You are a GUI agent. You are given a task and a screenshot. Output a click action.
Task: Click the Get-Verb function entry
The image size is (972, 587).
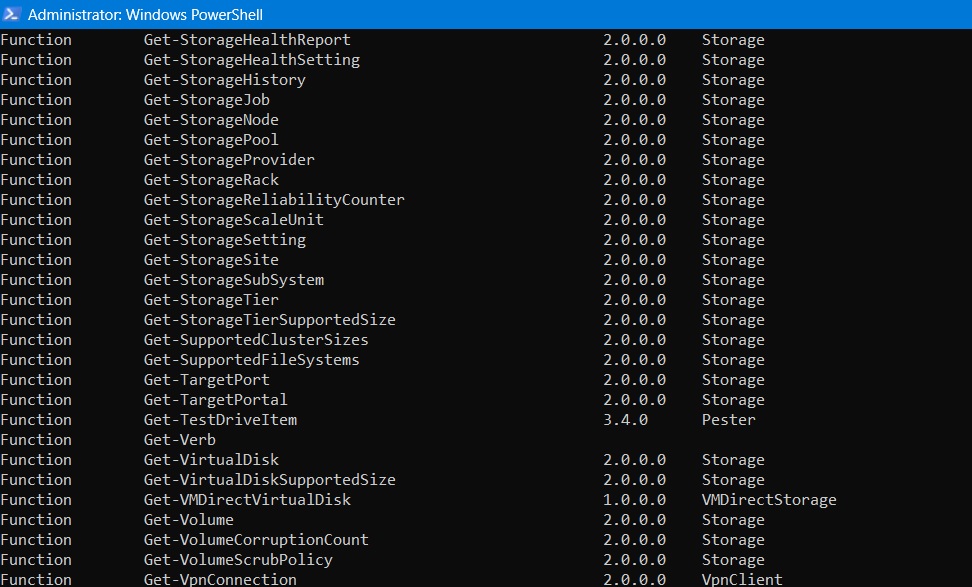coord(178,439)
